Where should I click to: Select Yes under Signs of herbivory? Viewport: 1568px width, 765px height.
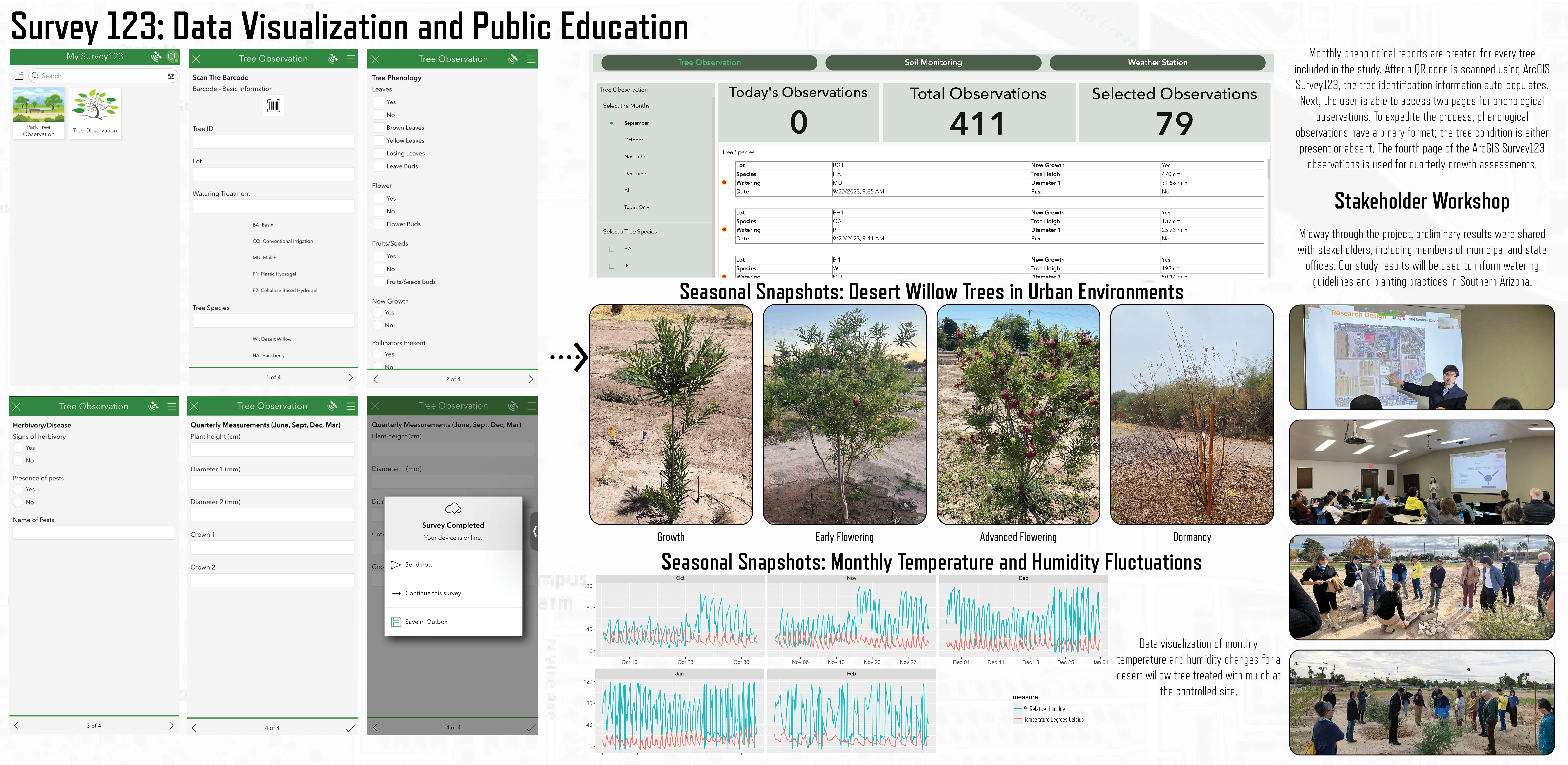pyautogui.click(x=18, y=447)
